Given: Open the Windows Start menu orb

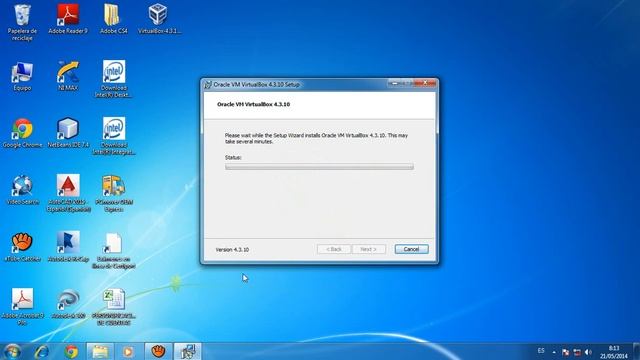Looking at the screenshot, I should tap(12, 351).
